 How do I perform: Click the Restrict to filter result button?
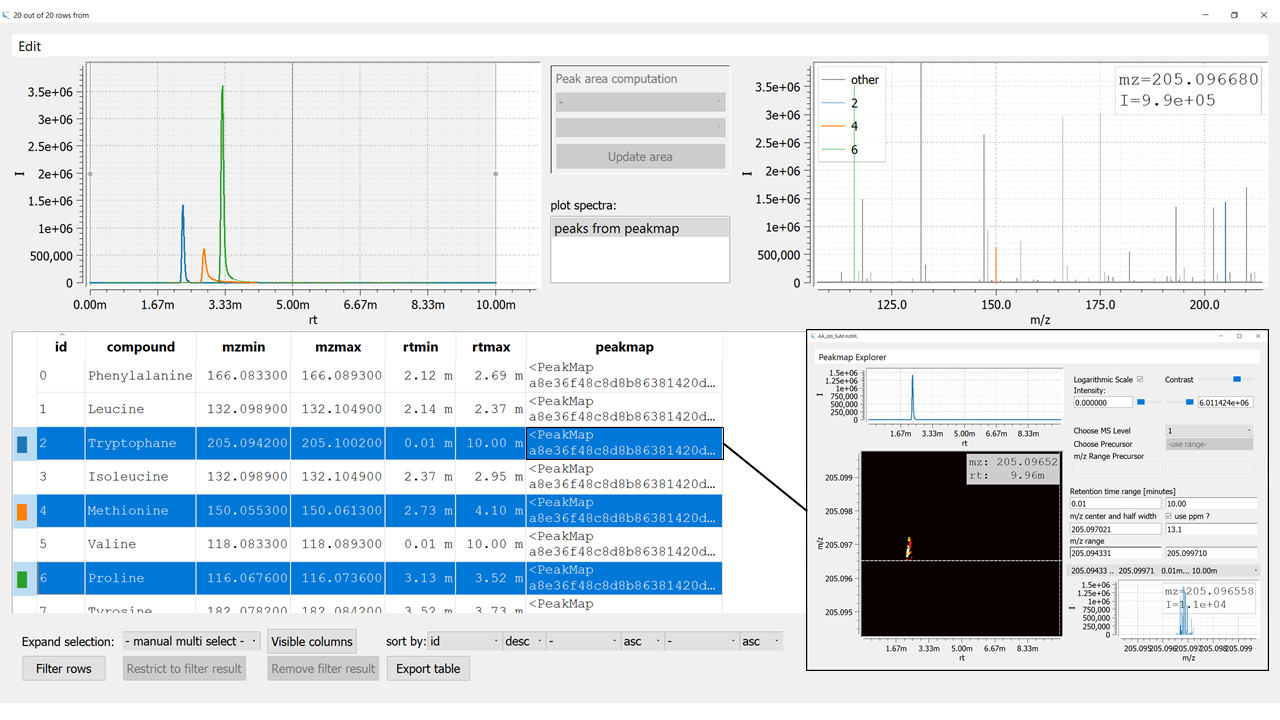tap(184, 669)
